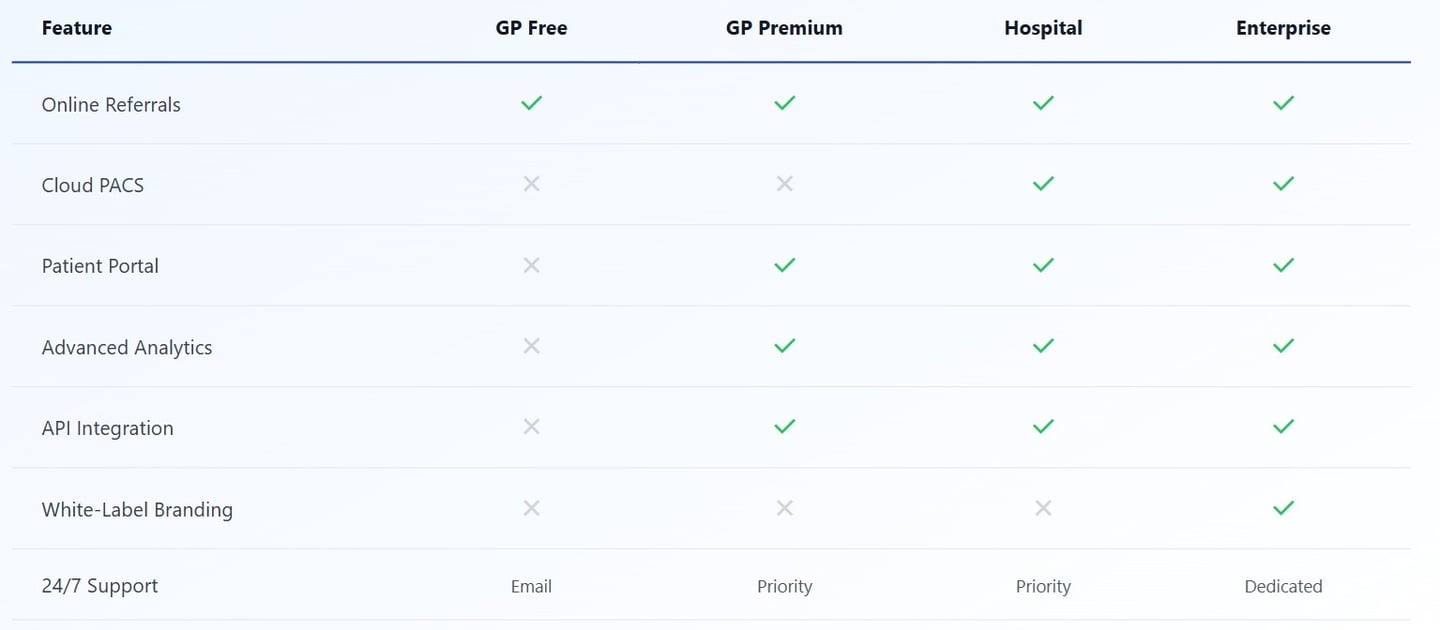This screenshot has width=1440, height=630.
Task: Click the Cloud PACS checkmark under Hospital
Action: point(1043,184)
